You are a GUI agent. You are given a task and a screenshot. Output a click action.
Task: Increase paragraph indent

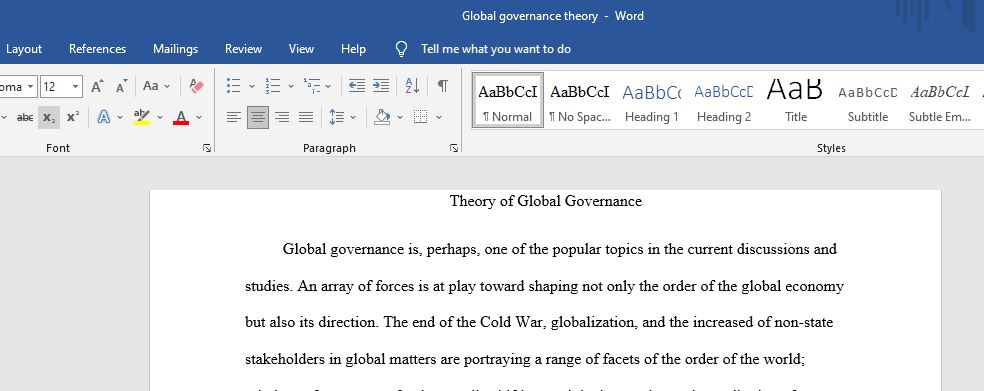pyautogui.click(x=381, y=86)
